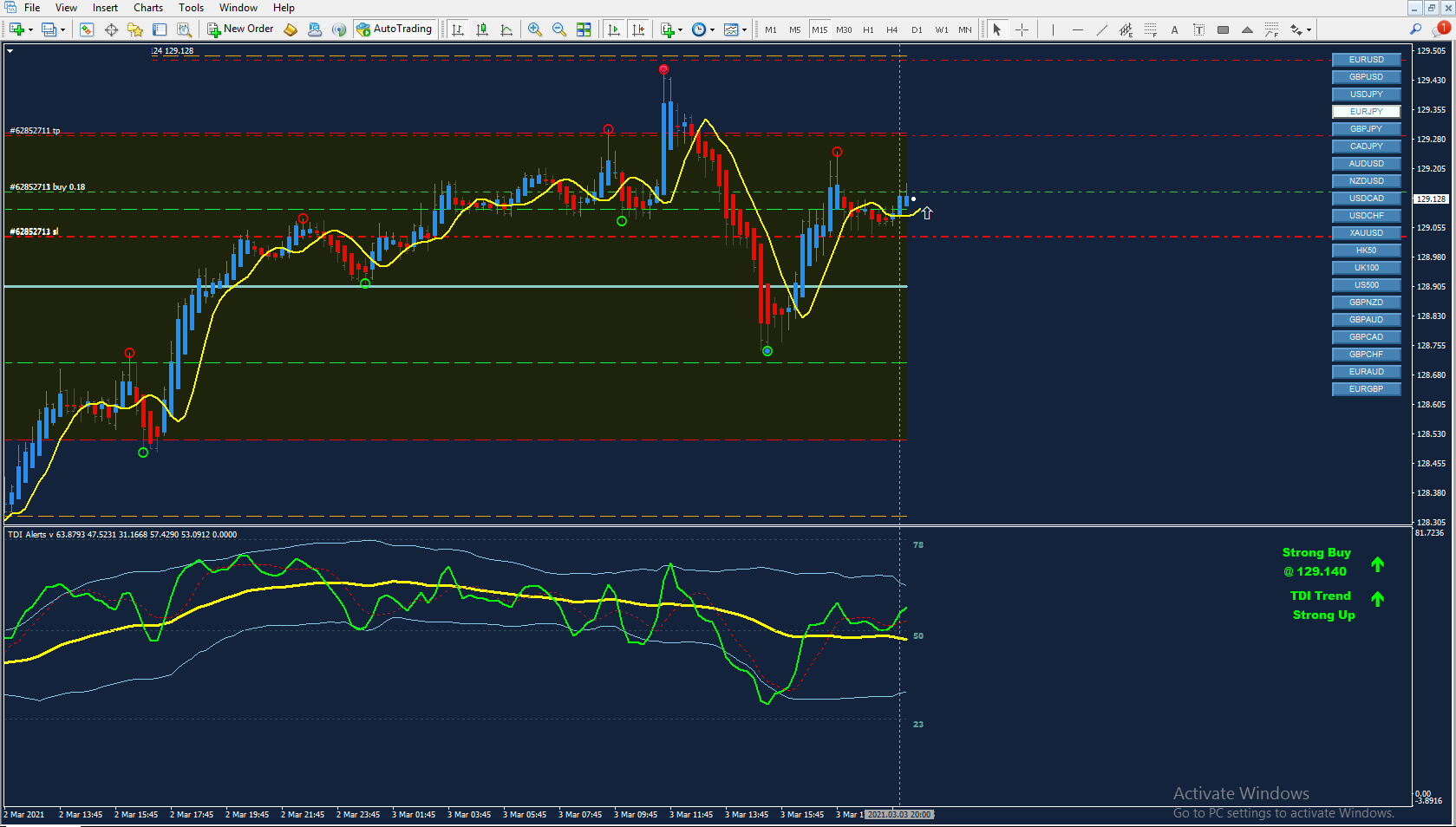The width and height of the screenshot is (1456, 827).
Task: Toggle the Chart Shift button
Action: point(638,29)
